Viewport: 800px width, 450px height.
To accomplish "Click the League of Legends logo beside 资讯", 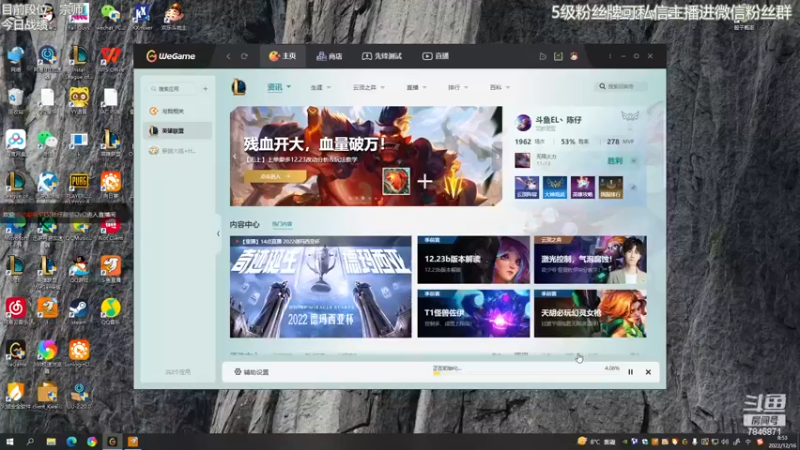I will coord(239,87).
